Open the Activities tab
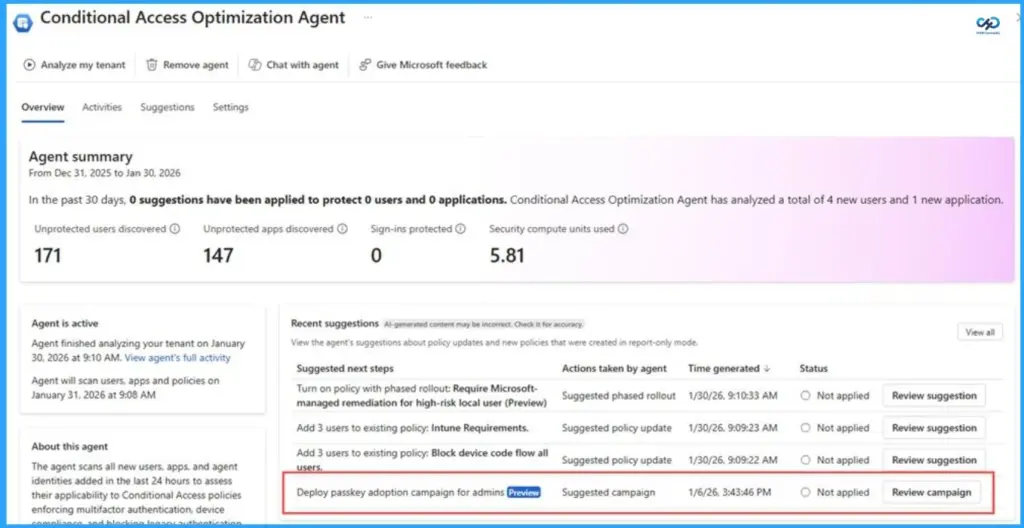 click(102, 107)
